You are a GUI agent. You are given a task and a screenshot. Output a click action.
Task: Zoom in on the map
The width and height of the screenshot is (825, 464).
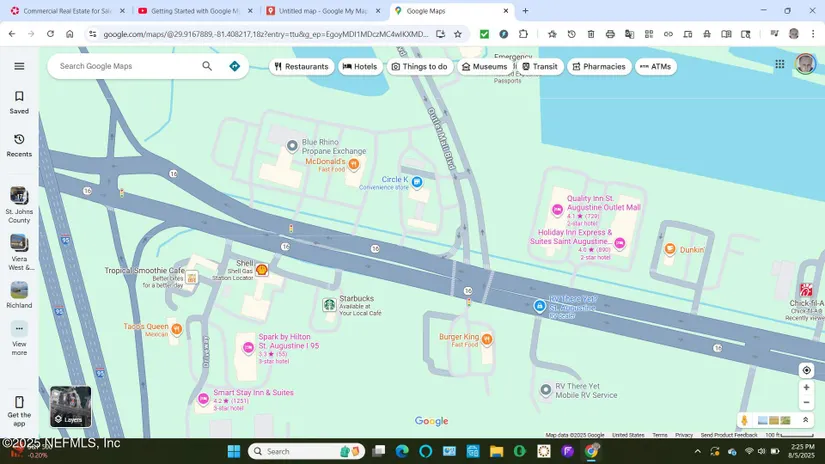pos(807,387)
